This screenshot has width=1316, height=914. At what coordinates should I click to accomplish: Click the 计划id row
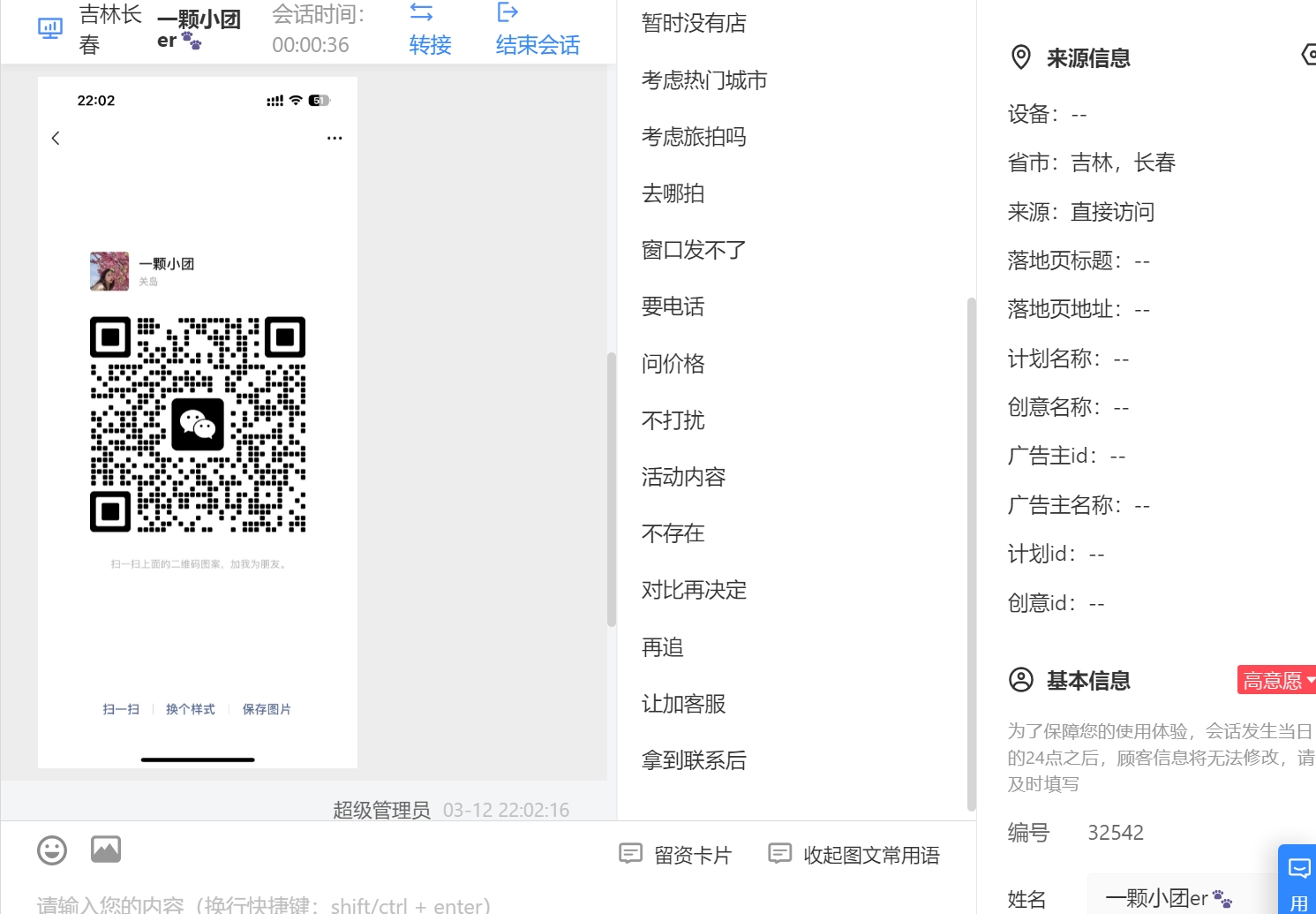point(1056,554)
